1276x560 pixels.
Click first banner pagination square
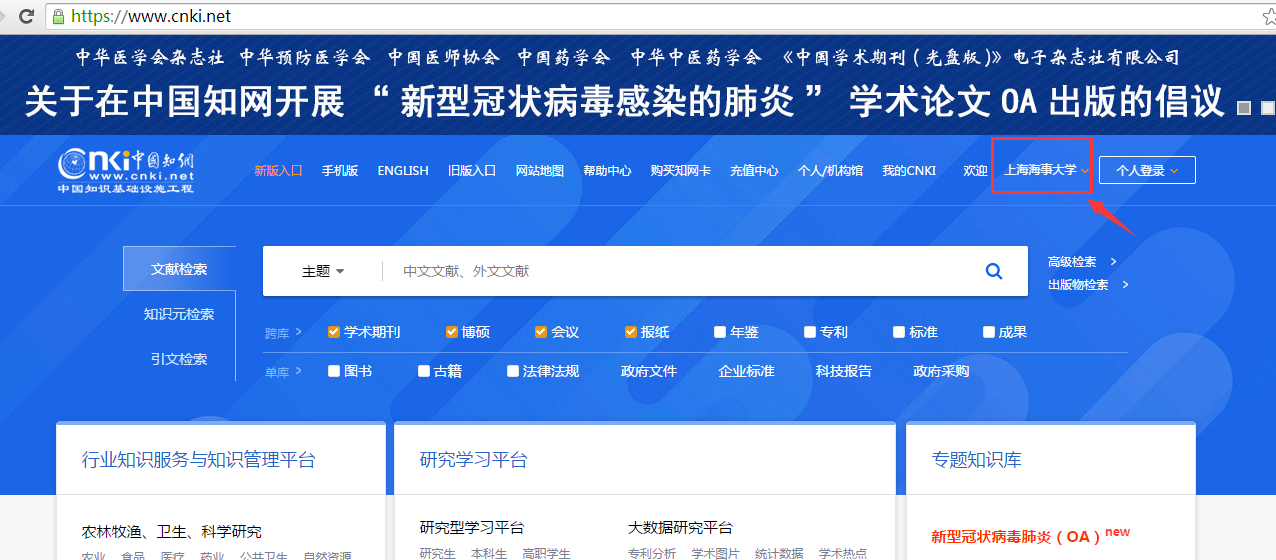point(1245,107)
